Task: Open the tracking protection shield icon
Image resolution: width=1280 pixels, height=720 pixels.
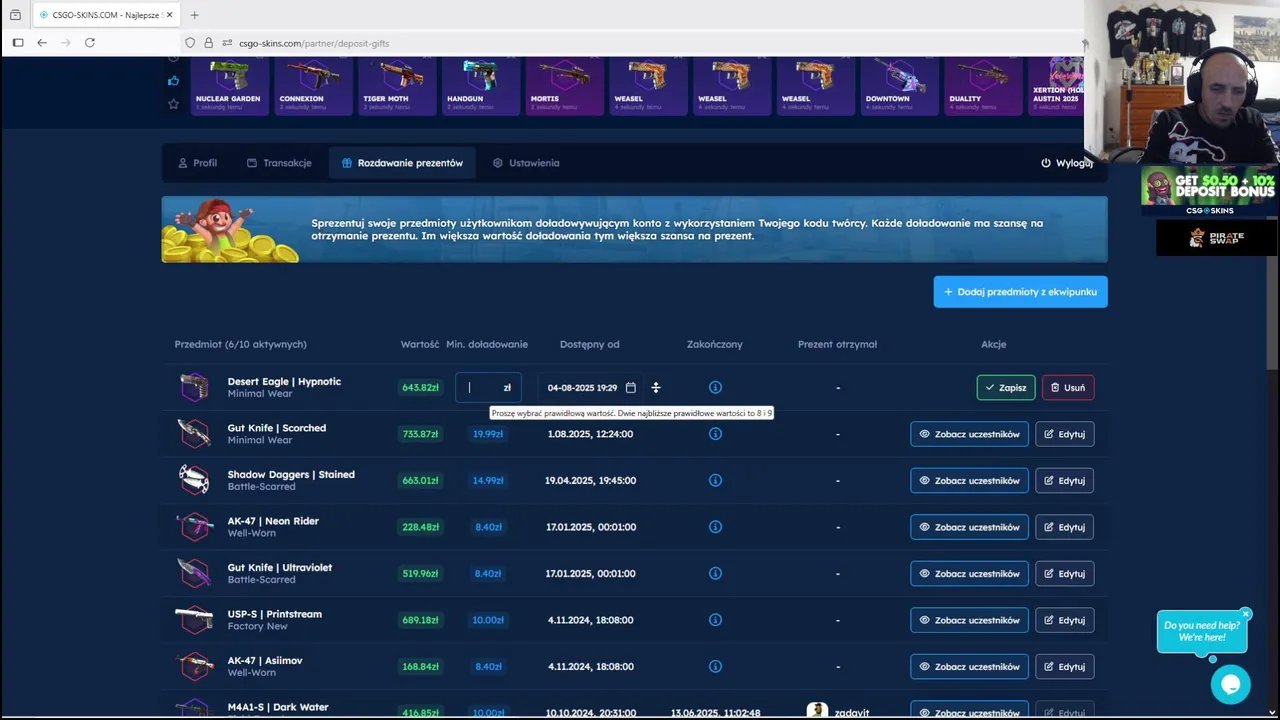Action: 190,43
